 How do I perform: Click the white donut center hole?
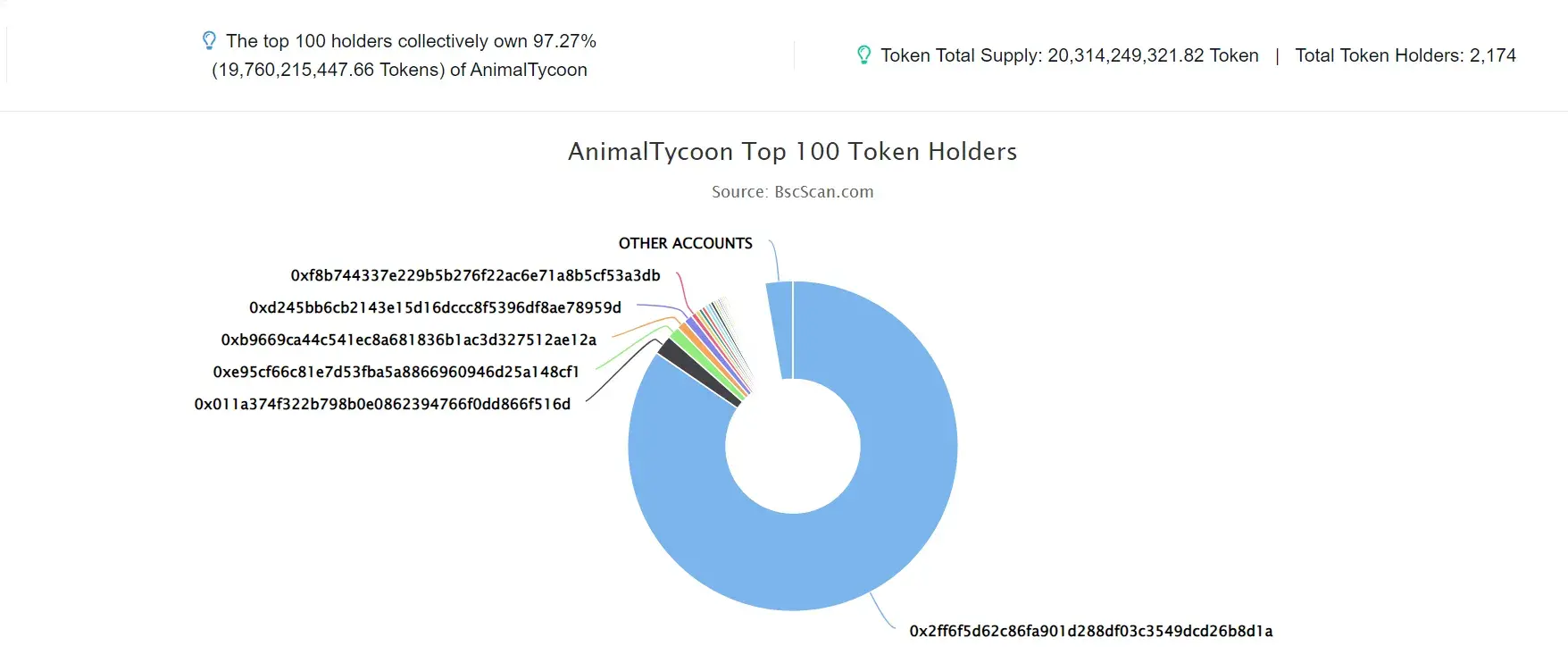tap(793, 446)
